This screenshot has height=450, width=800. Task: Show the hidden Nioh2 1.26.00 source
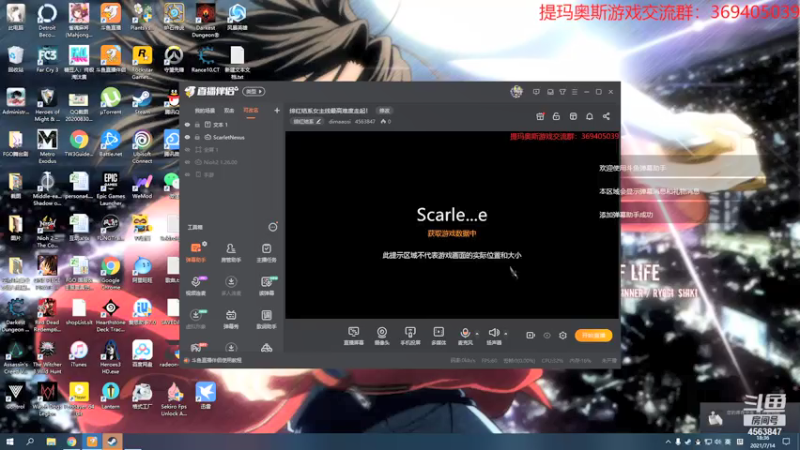187,162
